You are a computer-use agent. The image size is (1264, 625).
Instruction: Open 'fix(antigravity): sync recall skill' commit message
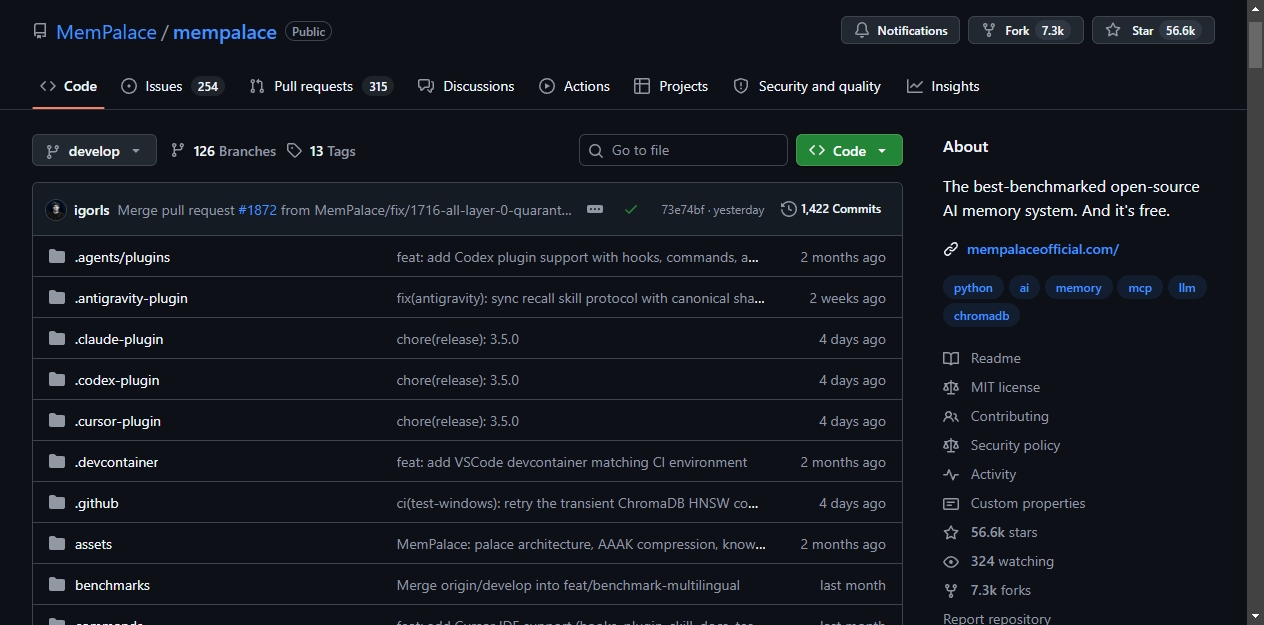tap(581, 298)
